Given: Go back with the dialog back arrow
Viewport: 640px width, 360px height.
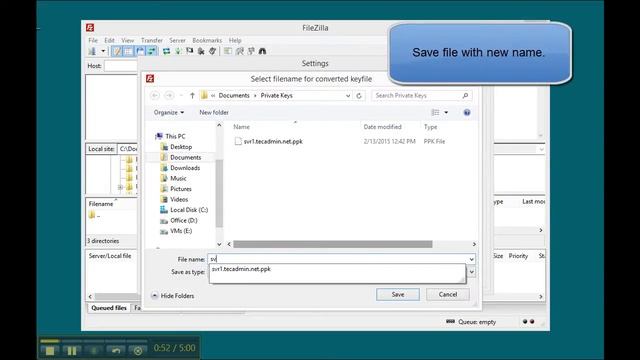Looking at the screenshot, I should click(155, 96).
